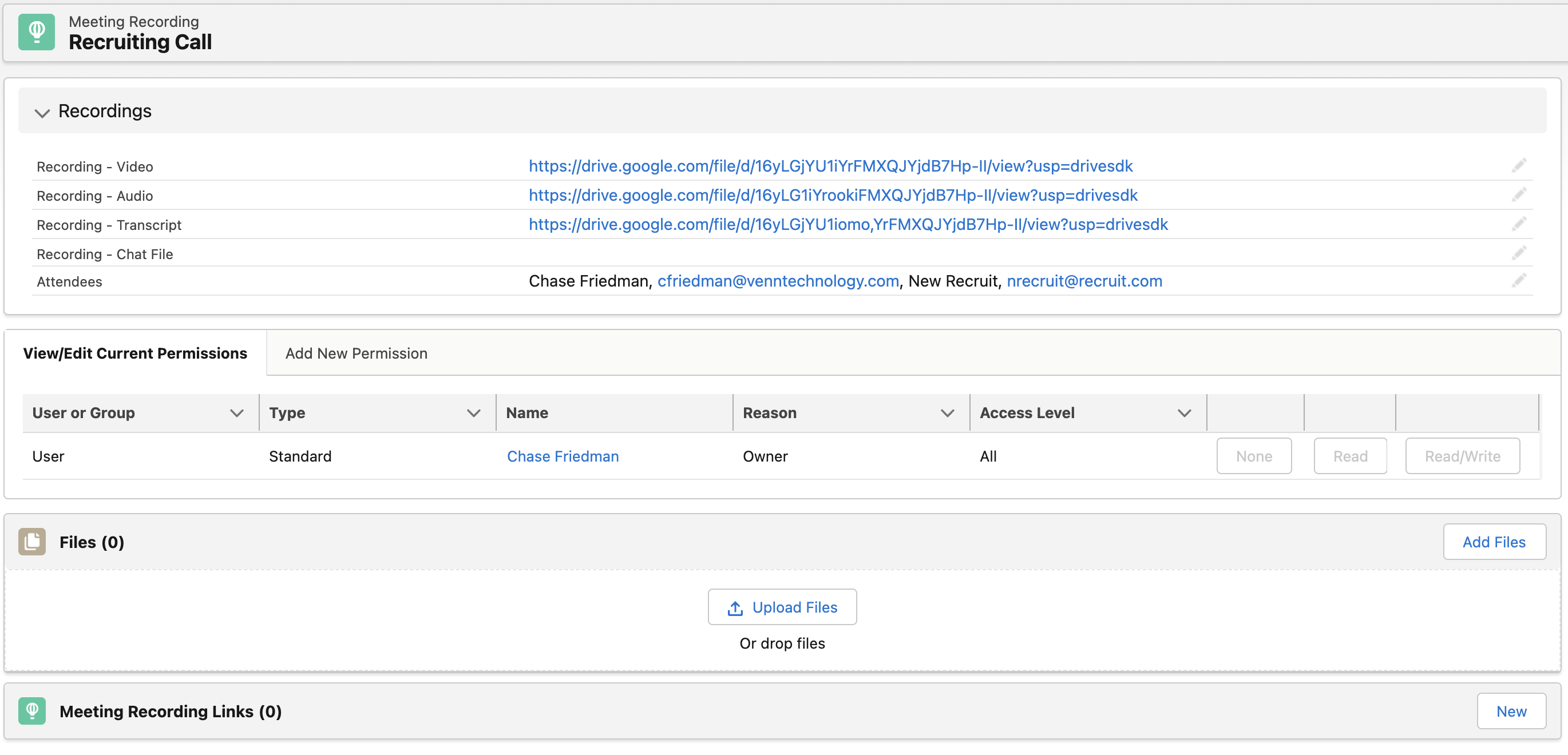Viewport: 1568px width, 755px height.
Task: Set Chase Friedman's access to None
Action: (x=1253, y=456)
